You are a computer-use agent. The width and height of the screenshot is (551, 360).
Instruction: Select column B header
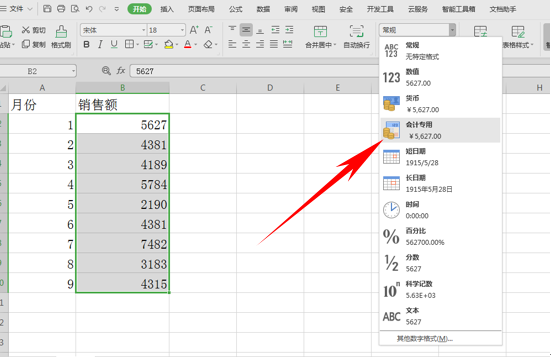[122, 88]
